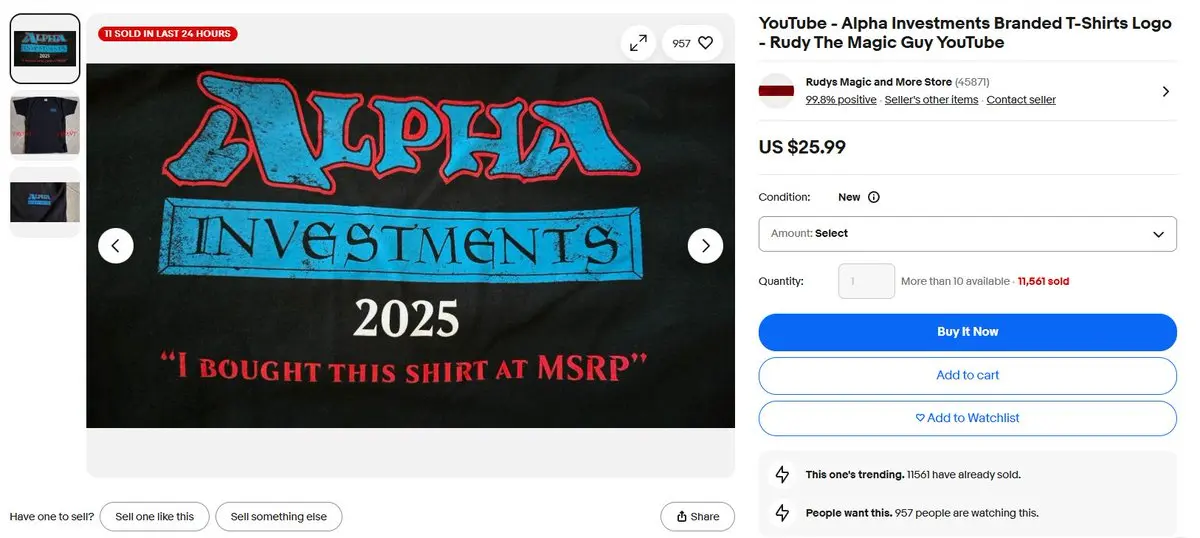Open the 99.8% positive feedback link

coord(841,100)
